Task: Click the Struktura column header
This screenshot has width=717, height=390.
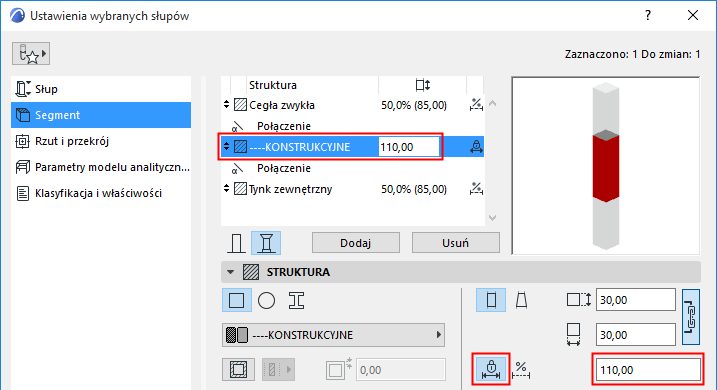Action: point(273,85)
